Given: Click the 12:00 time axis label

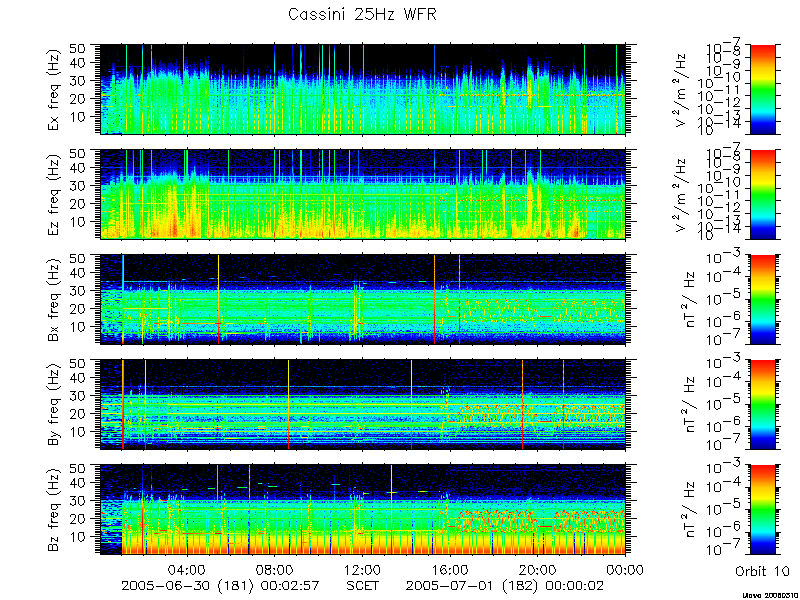Looking at the screenshot, I should [363, 569].
